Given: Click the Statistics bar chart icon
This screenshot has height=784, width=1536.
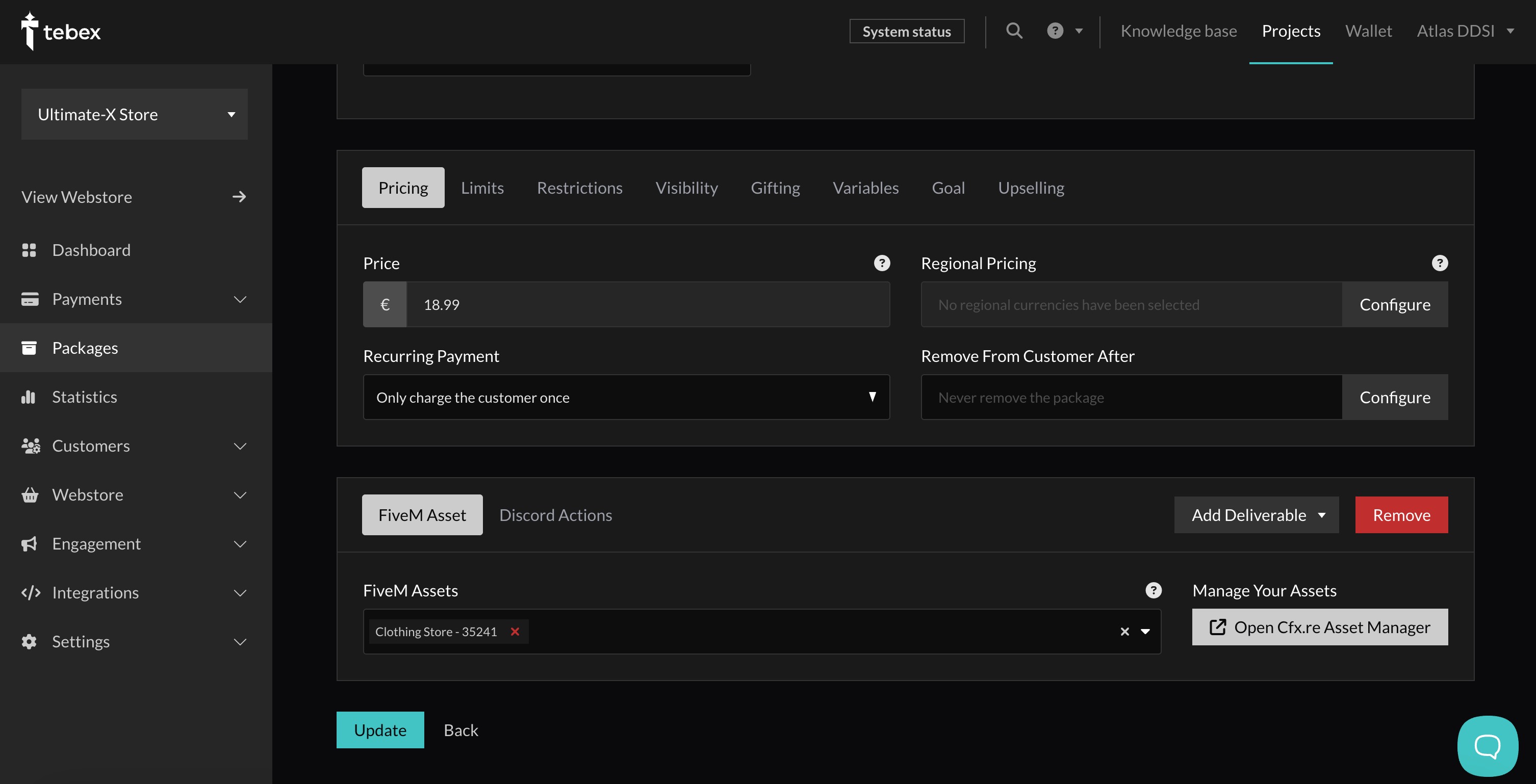Looking at the screenshot, I should (x=29, y=397).
